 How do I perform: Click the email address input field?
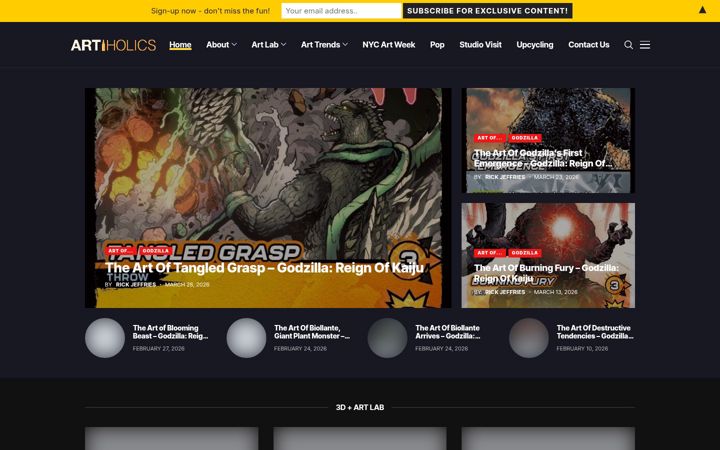pyautogui.click(x=341, y=11)
